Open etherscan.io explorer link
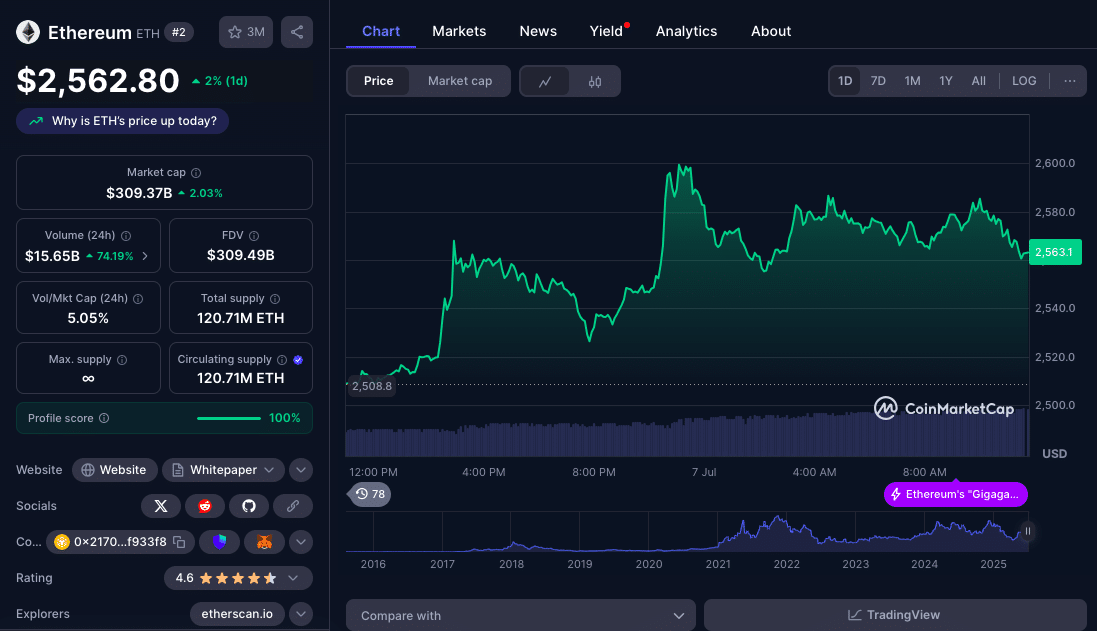The image size is (1097, 631). point(237,614)
